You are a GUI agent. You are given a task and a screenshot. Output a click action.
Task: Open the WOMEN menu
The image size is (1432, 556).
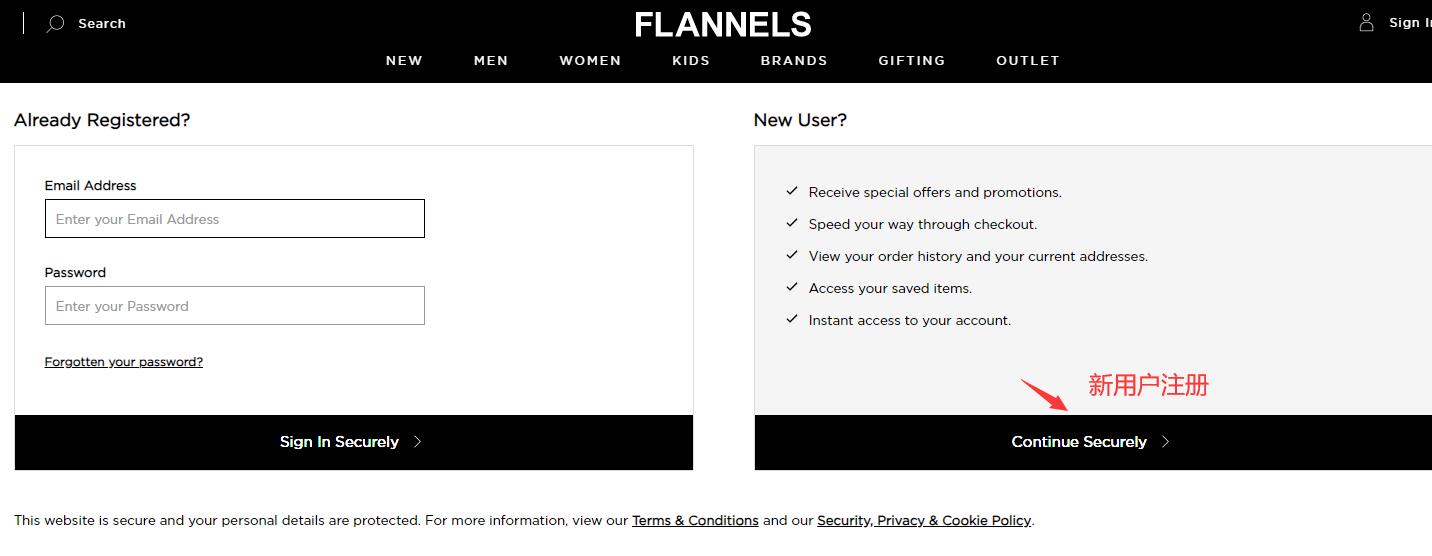click(x=590, y=61)
